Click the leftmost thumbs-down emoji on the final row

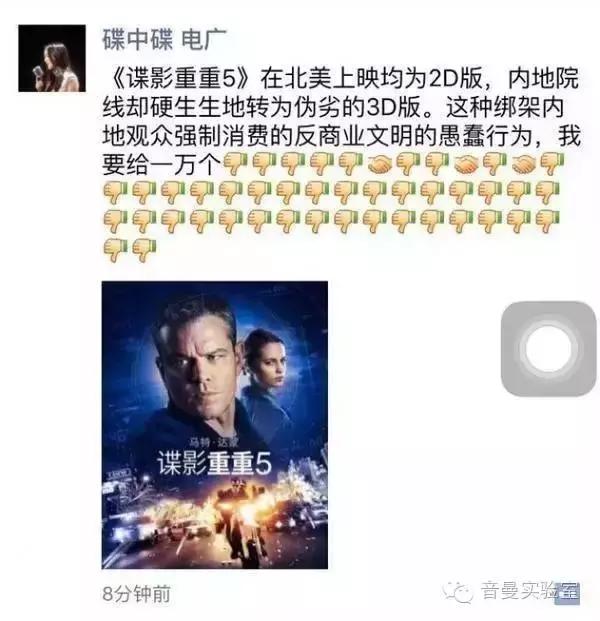coord(115,250)
